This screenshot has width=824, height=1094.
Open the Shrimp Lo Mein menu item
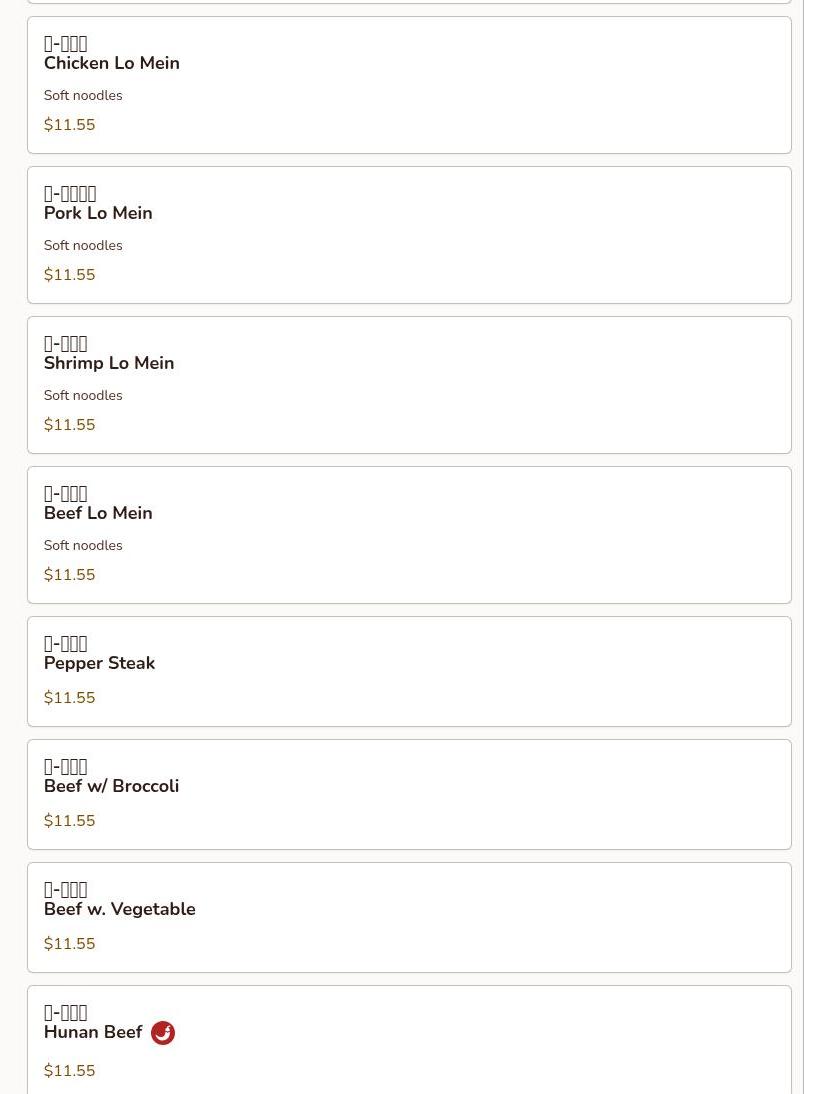[109, 363]
